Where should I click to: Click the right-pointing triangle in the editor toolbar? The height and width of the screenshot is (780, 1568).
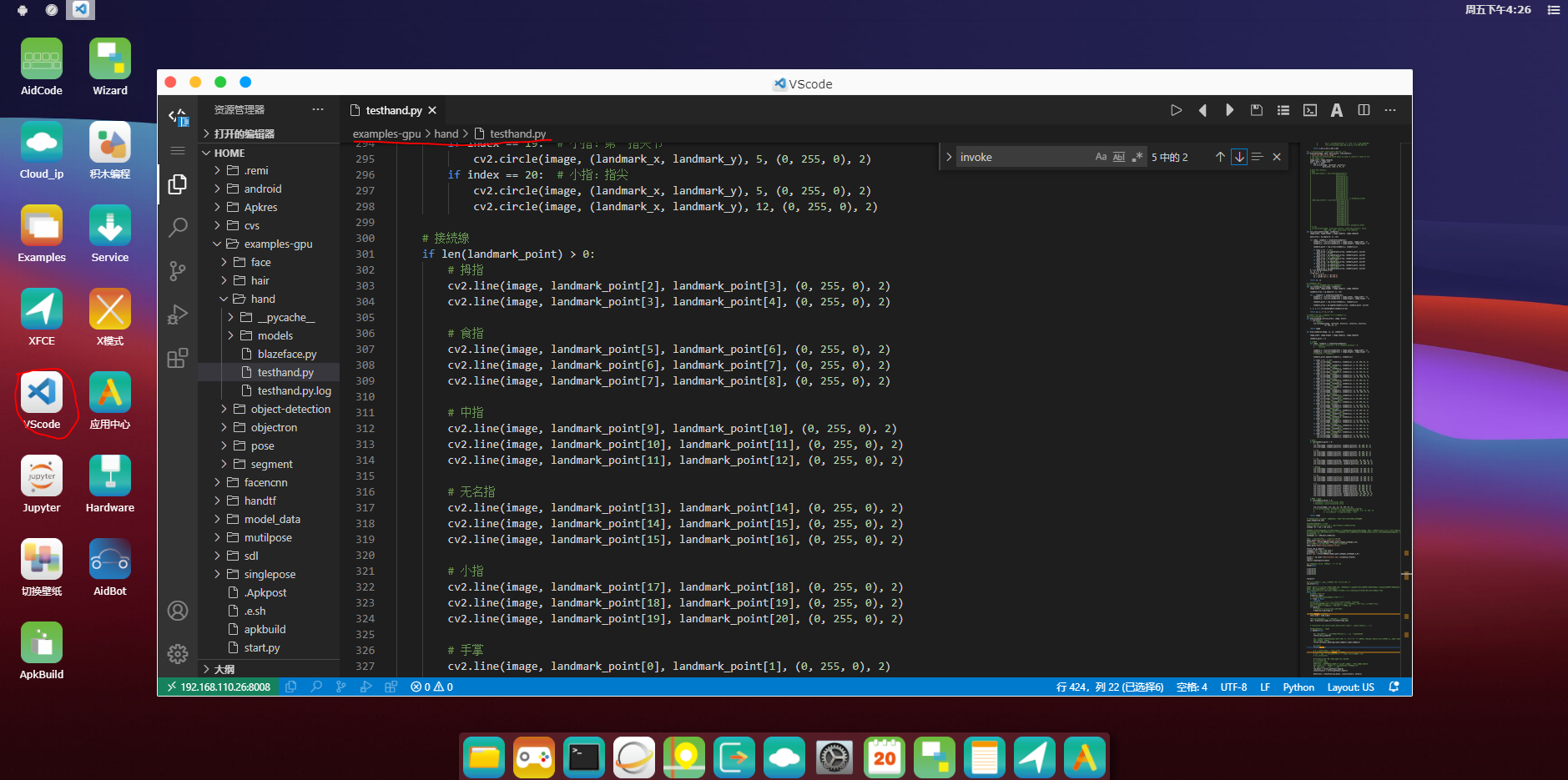tap(1229, 110)
